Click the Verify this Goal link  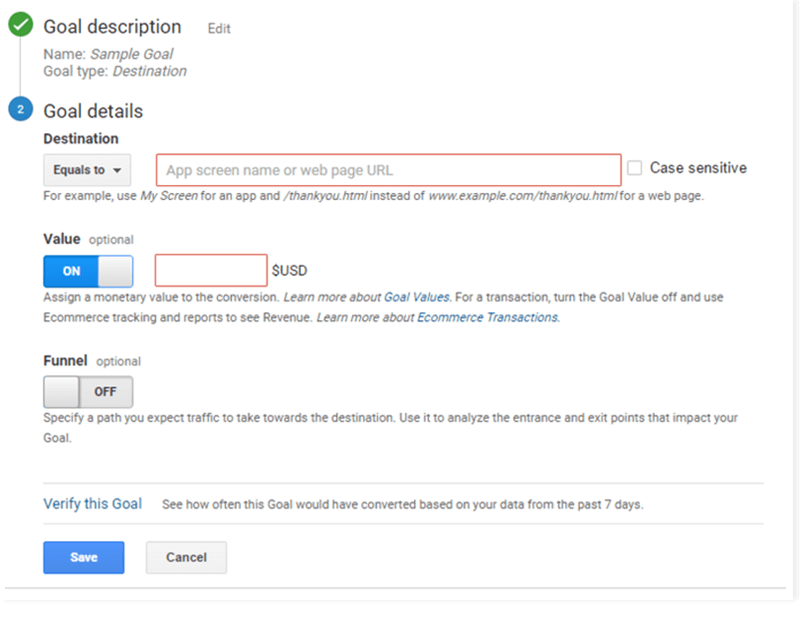pyautogui.click(x=92, y=504)
